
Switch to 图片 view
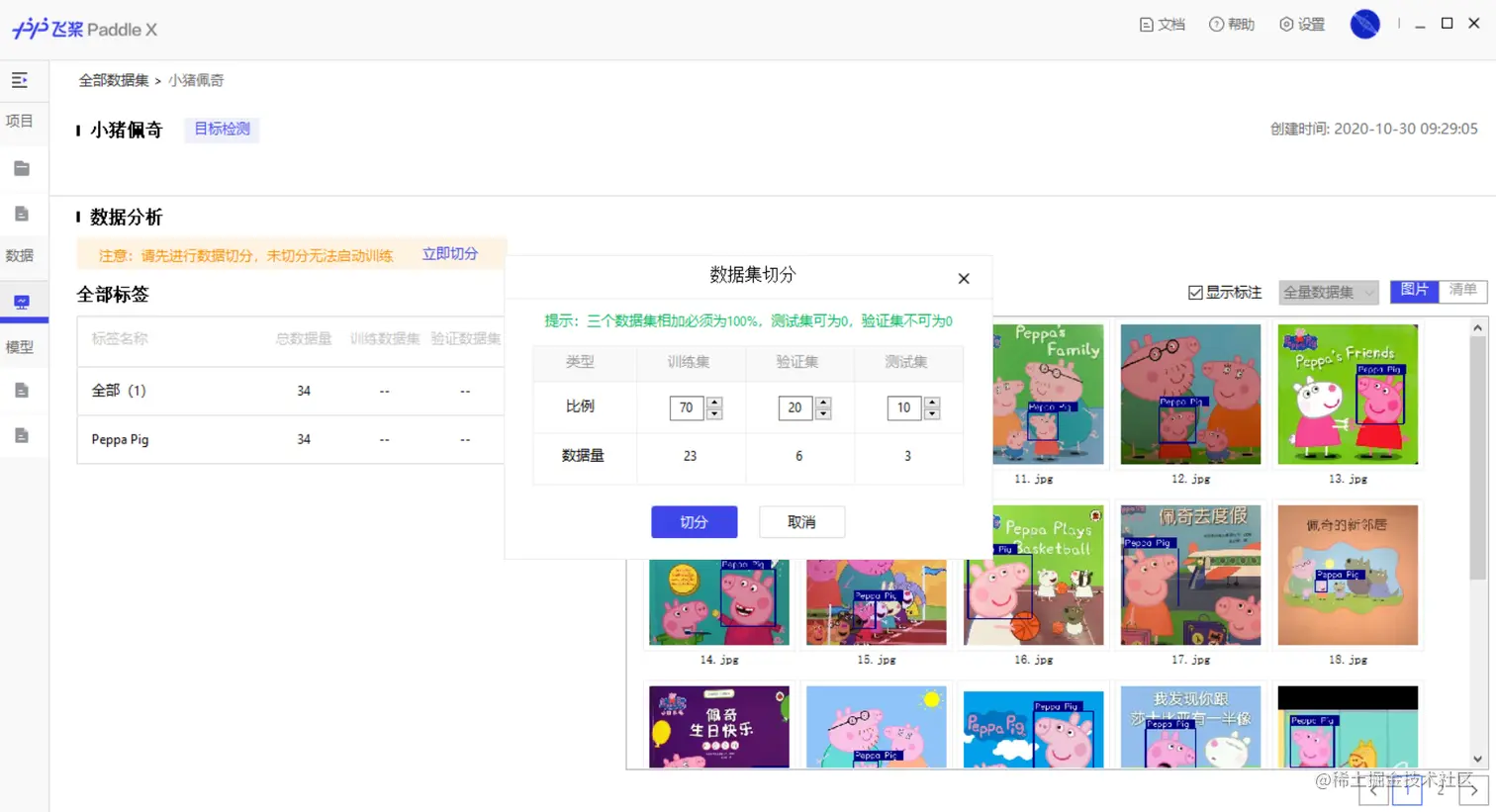click(1414, 291)
